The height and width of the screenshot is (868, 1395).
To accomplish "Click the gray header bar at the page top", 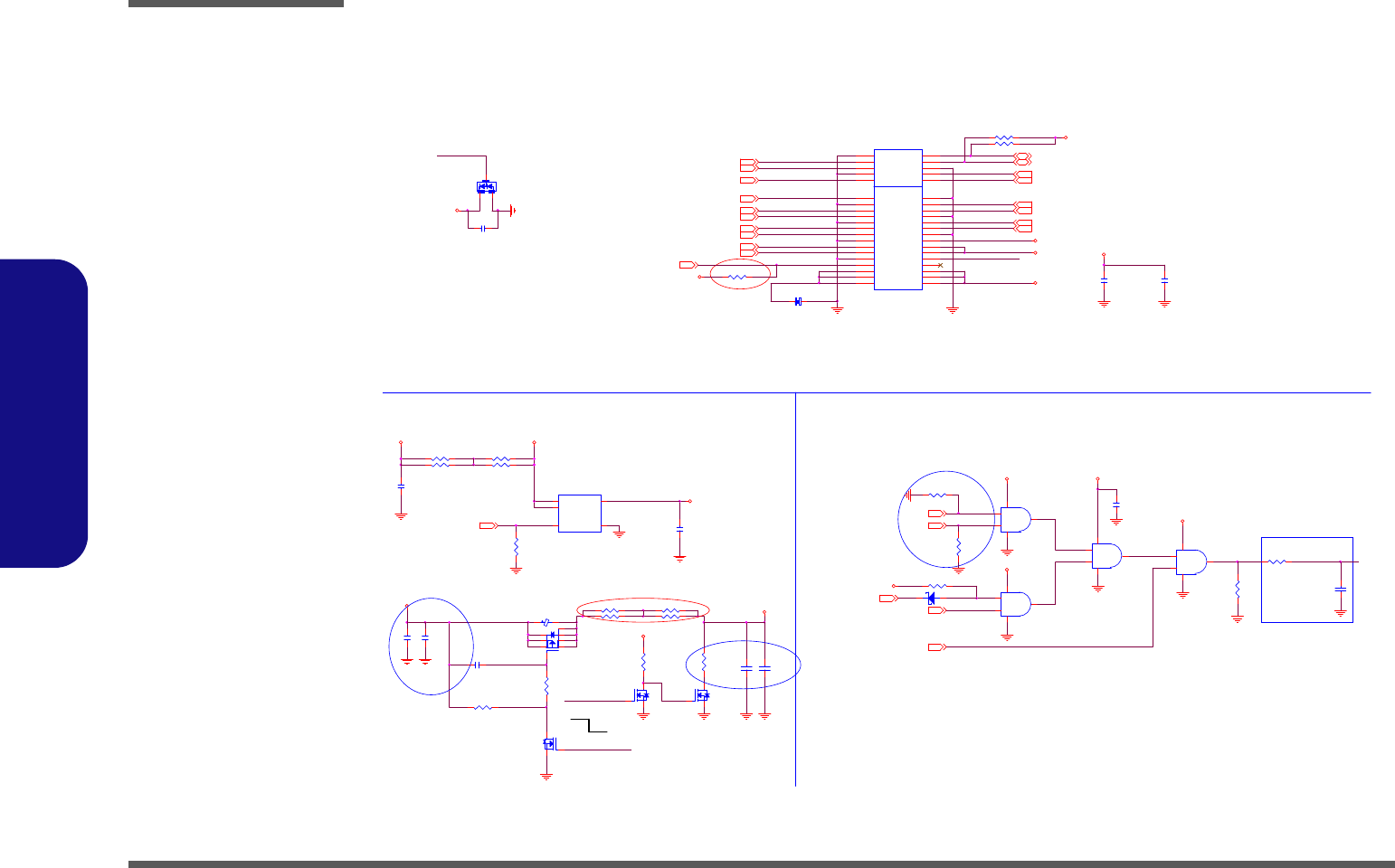I will pos(236,4).
